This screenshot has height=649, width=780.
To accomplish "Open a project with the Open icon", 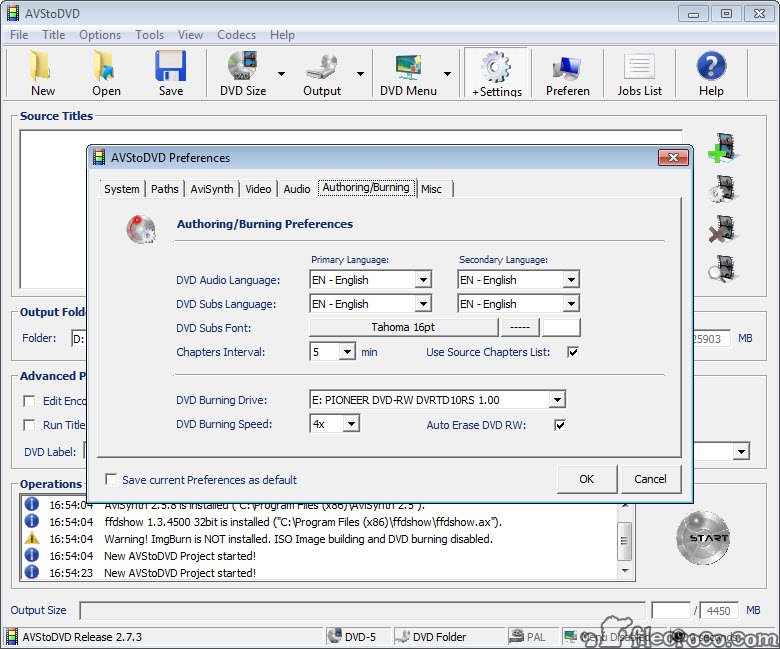I will pyautogui.click(x=104, y=66).
